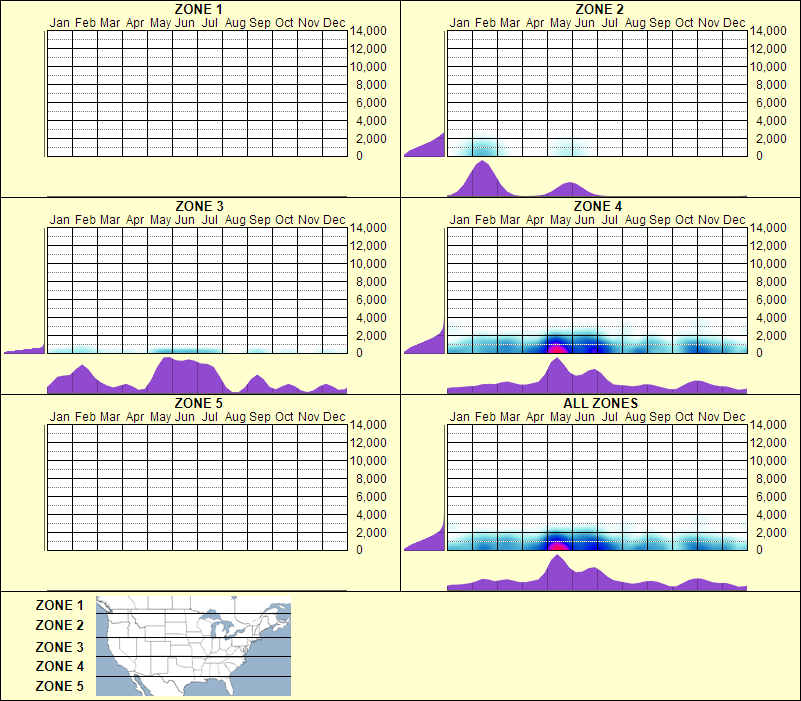Select the ZONE 1 legend label beside the map

pyautogui.click(x=59, y=605)
